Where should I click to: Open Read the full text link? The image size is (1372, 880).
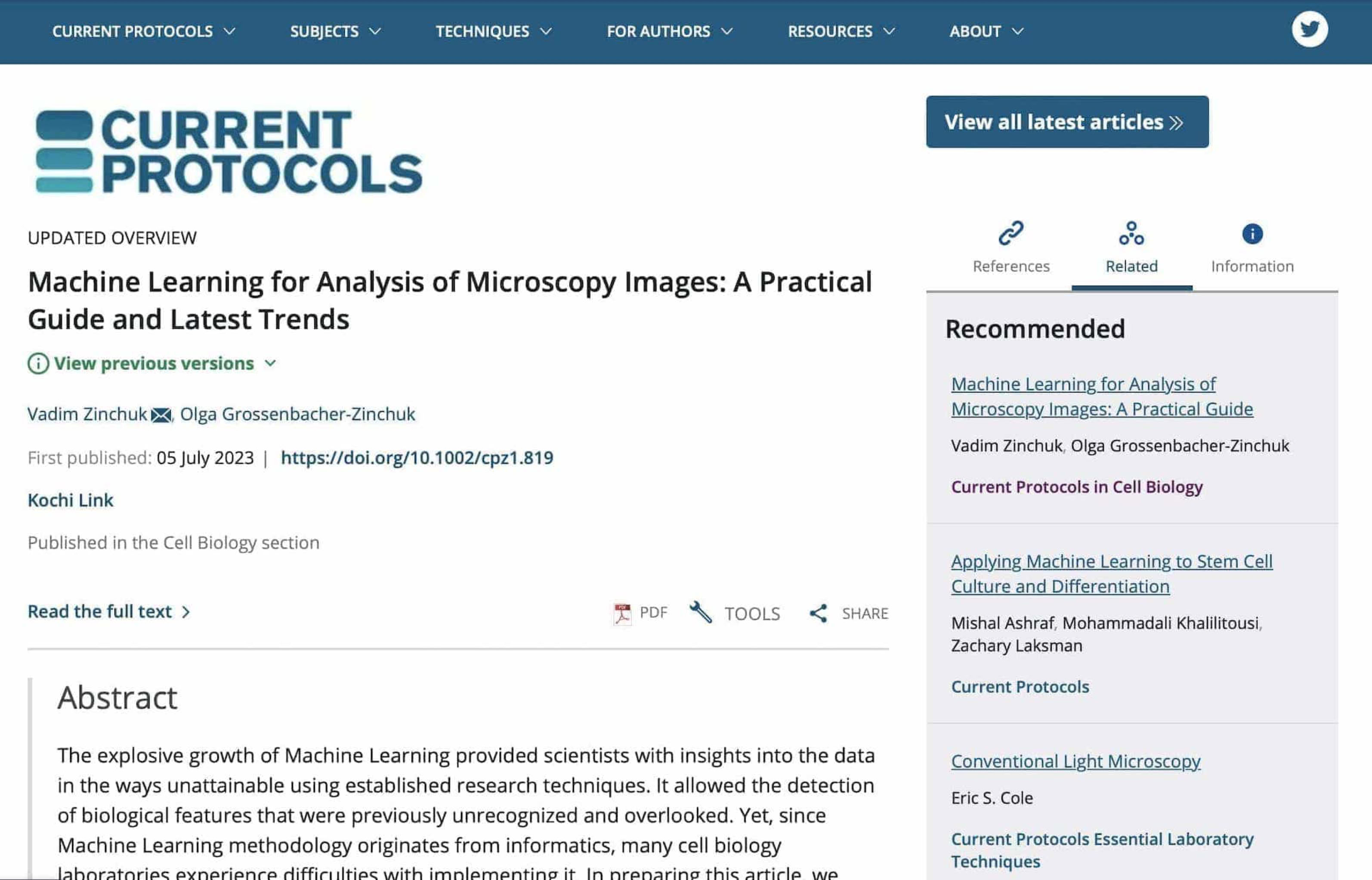(x=109, y=612)
